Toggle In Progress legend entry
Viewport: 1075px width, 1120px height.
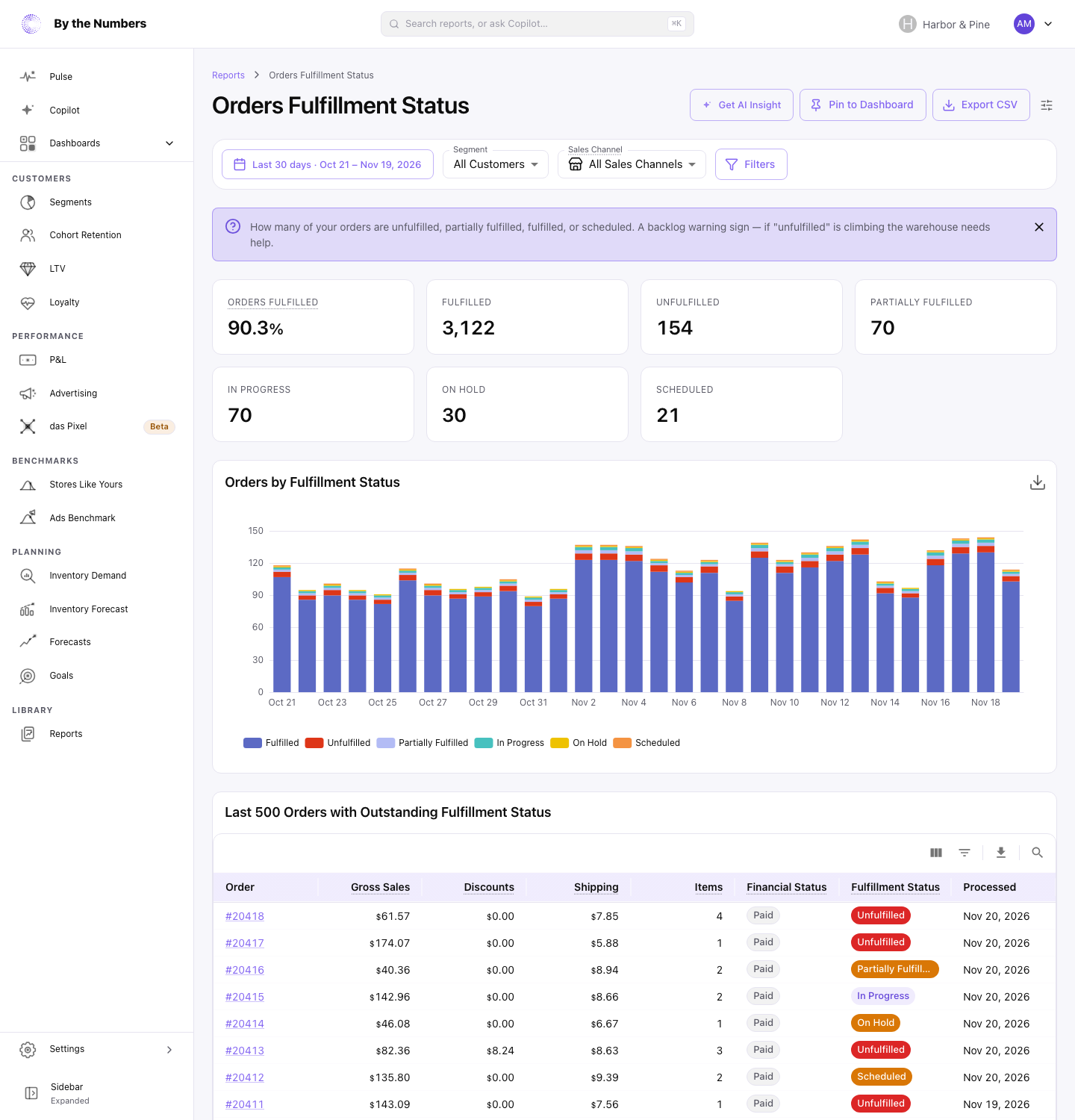click(509, 743)
